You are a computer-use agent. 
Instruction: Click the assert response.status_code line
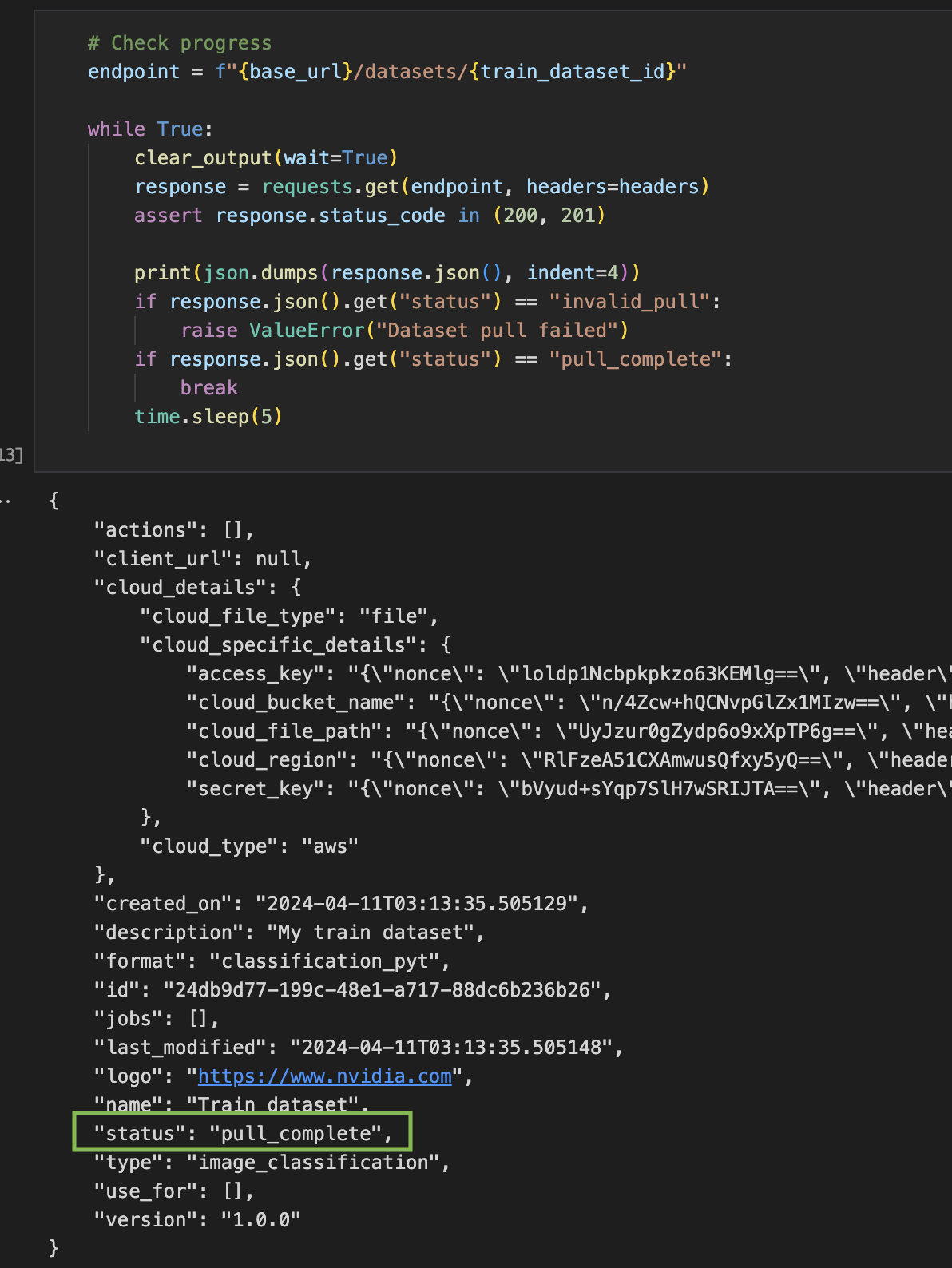coord(370,215)
